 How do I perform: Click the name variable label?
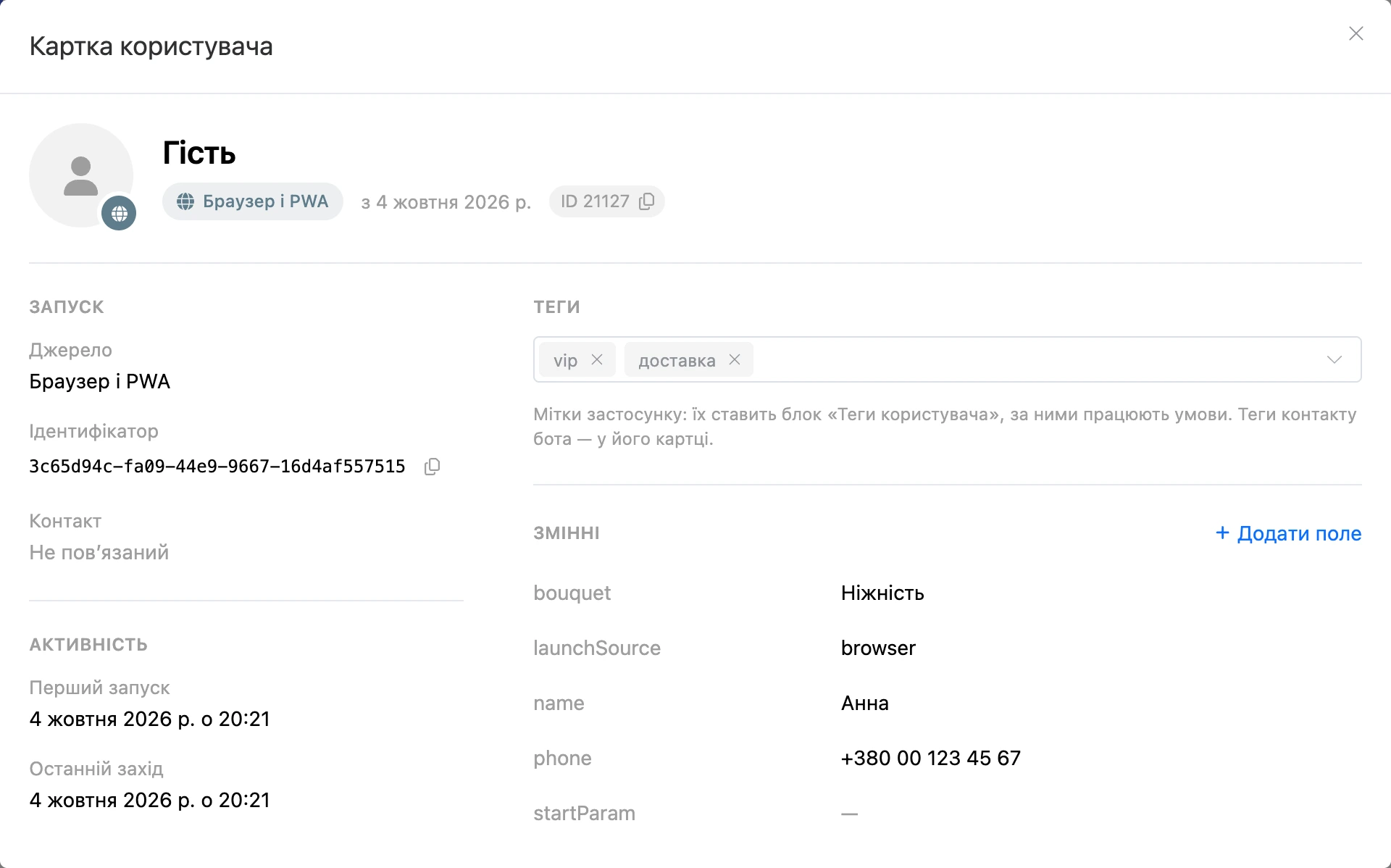(x=559, y=703)
